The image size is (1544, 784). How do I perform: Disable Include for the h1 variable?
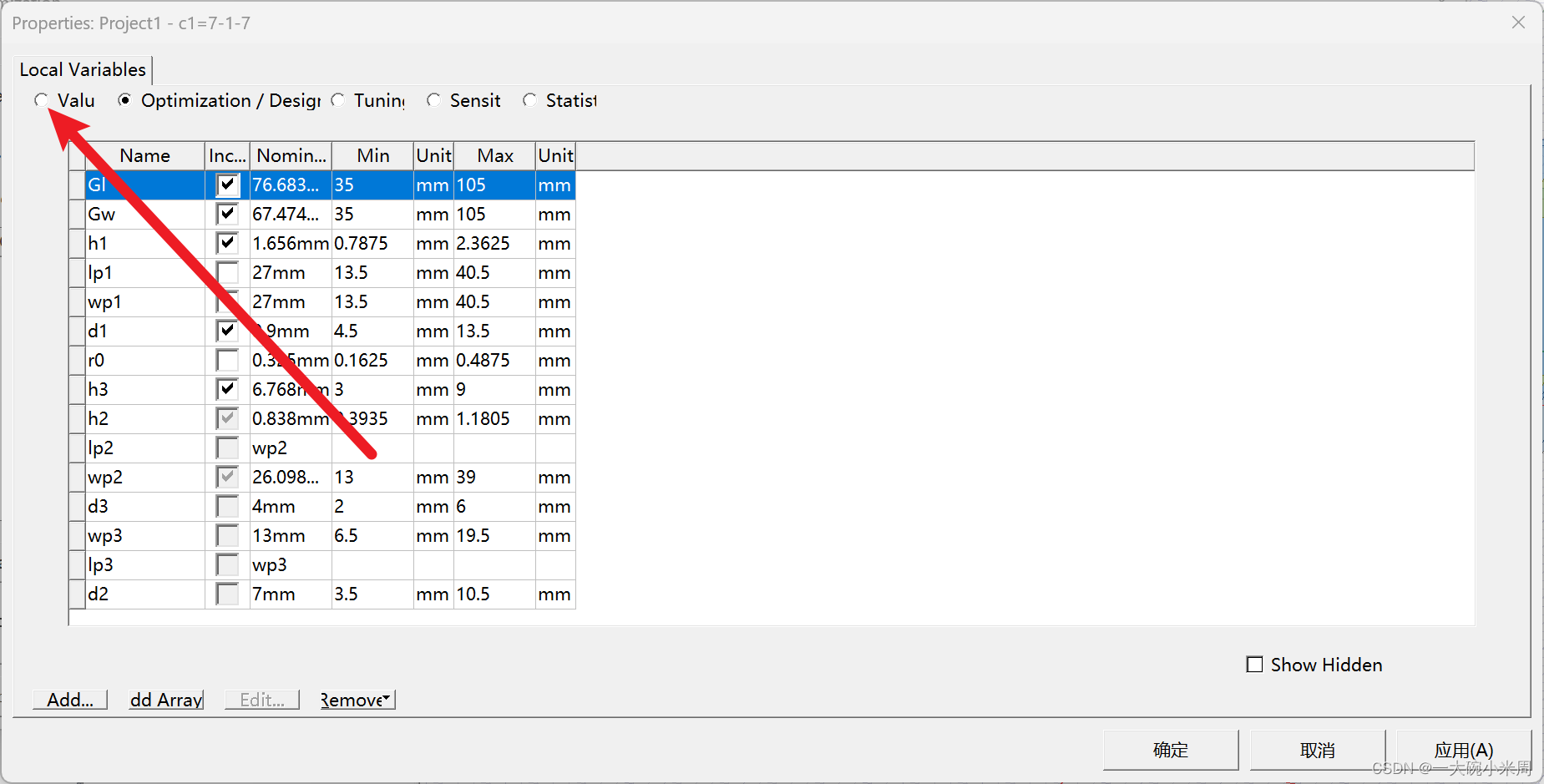coord(226,243)
